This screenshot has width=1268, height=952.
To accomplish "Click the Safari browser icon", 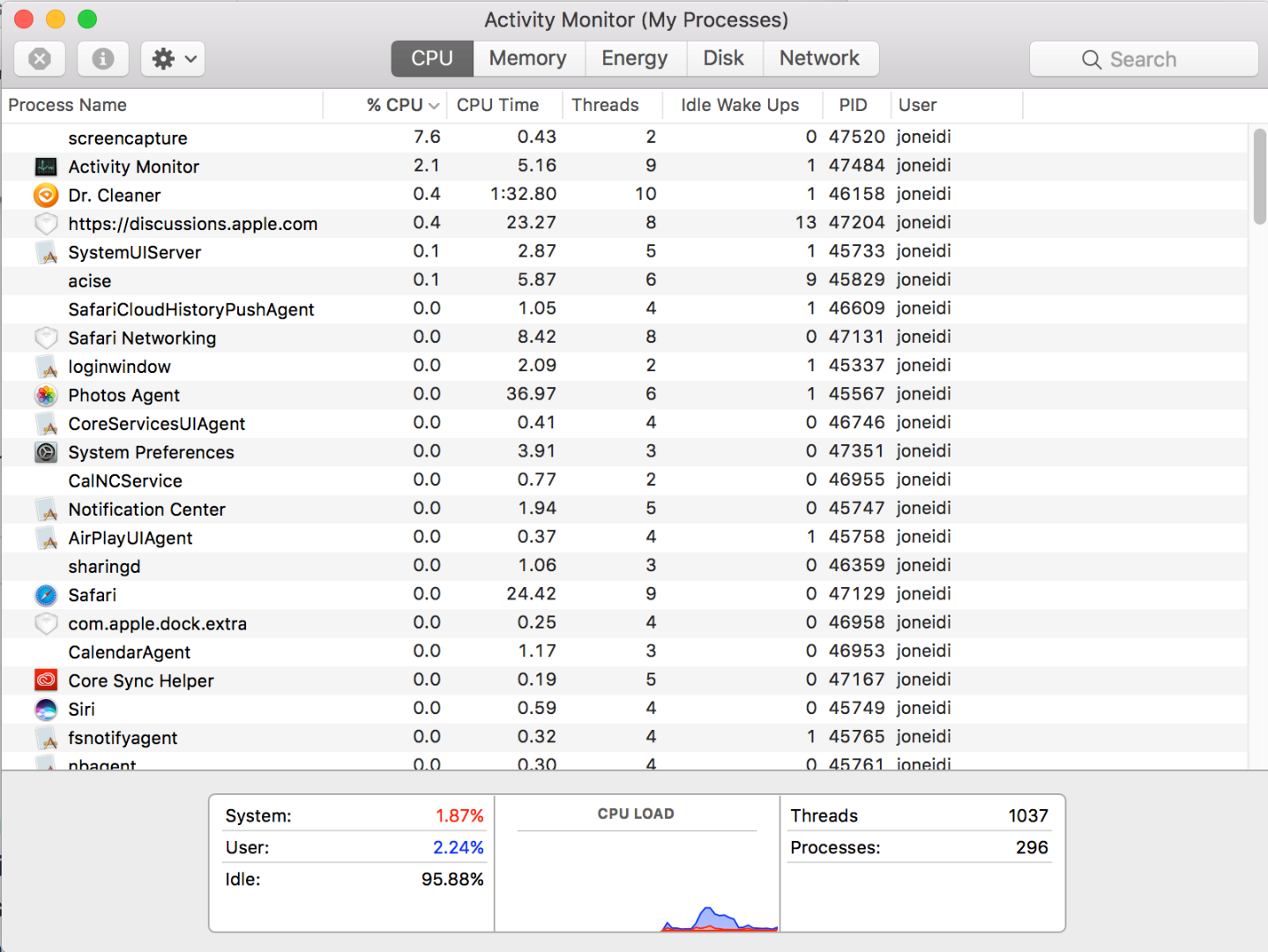I will 45,595.
